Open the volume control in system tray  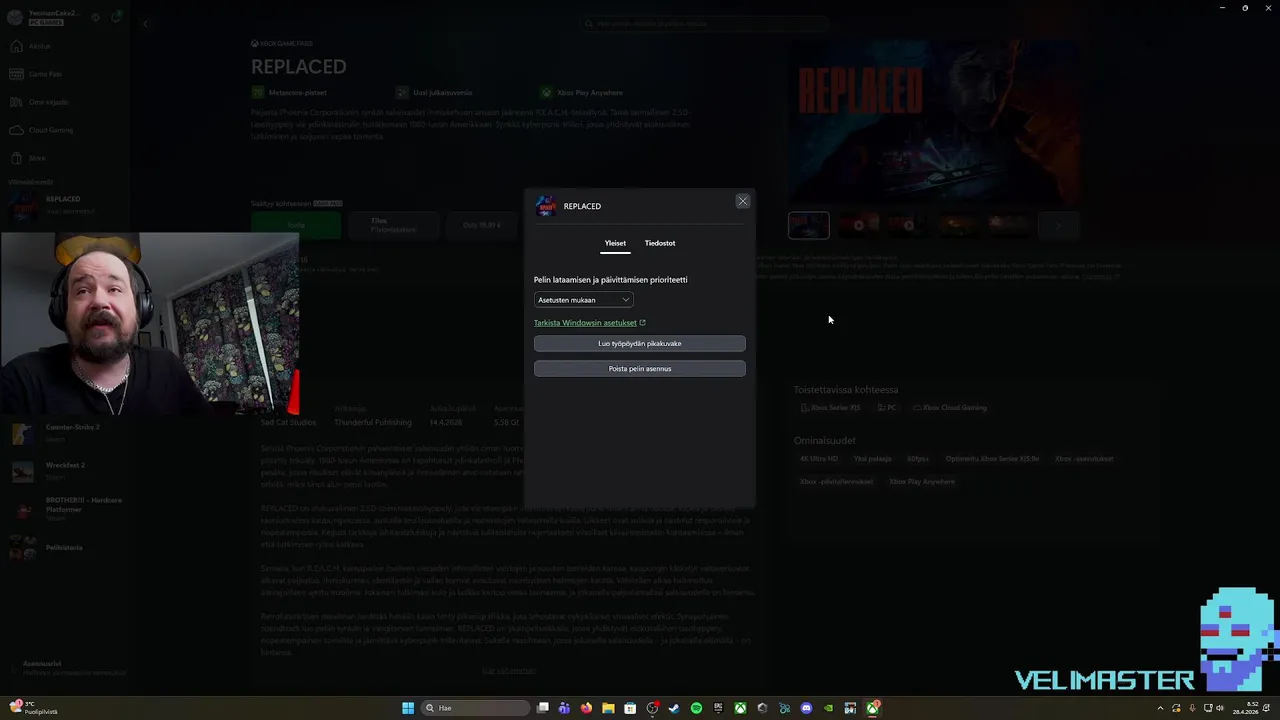(1220, 708)
